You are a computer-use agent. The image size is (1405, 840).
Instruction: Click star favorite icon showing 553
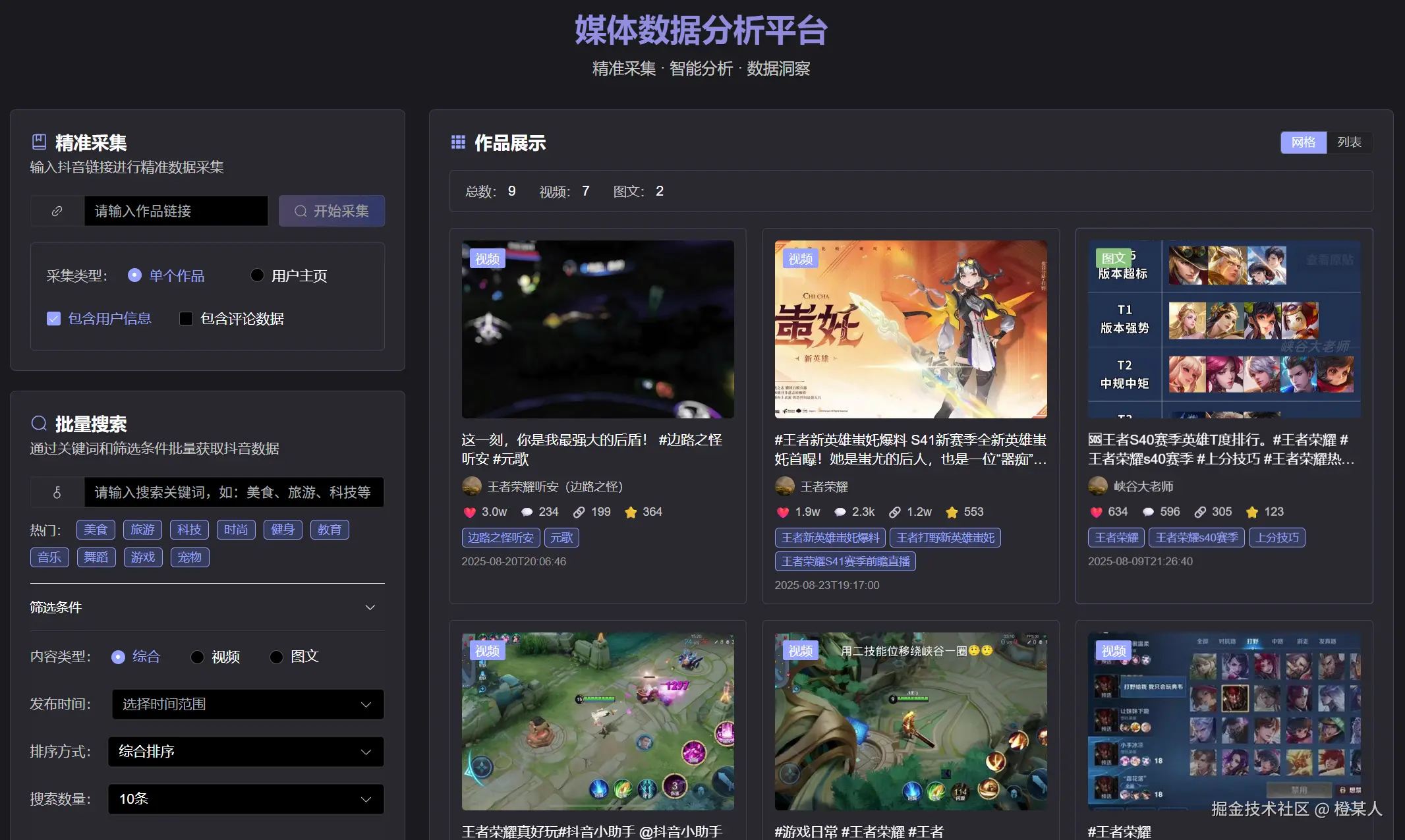952,512
